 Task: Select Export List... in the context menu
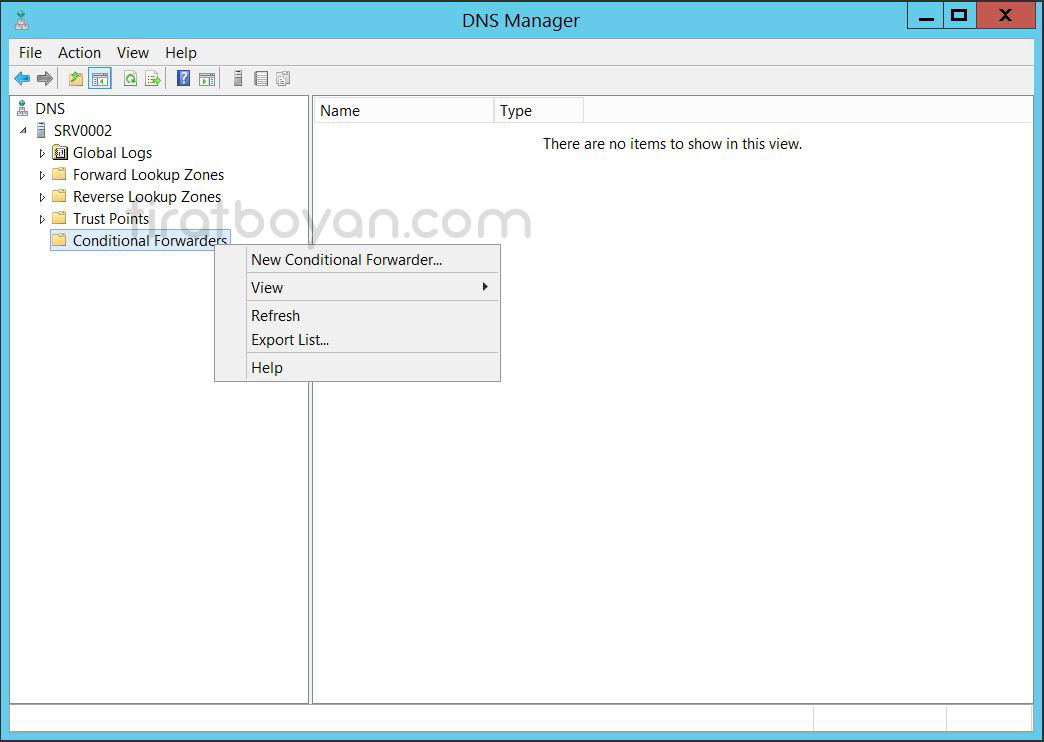pos(357,340)
